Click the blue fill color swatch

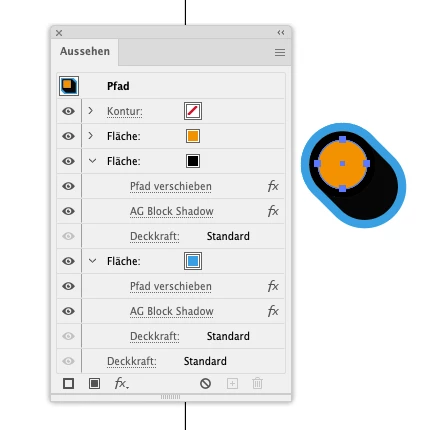(x=193, y=261)
